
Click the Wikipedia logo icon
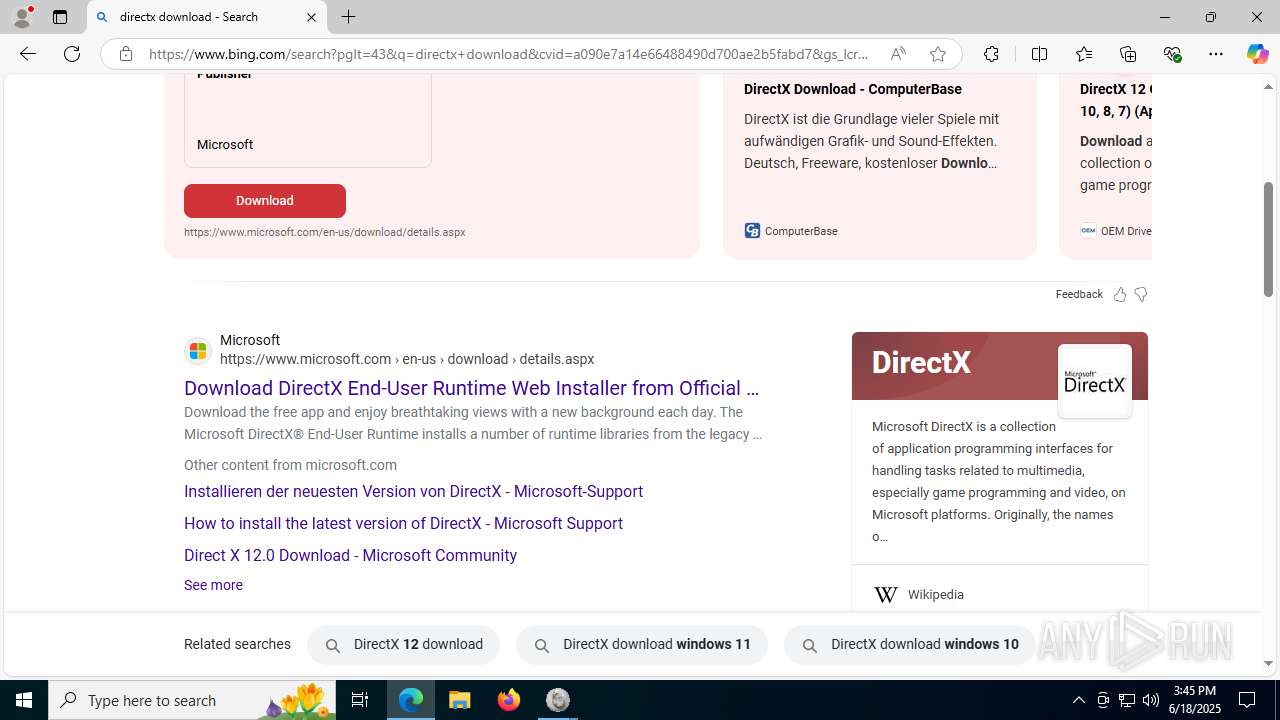click(885, 595)
